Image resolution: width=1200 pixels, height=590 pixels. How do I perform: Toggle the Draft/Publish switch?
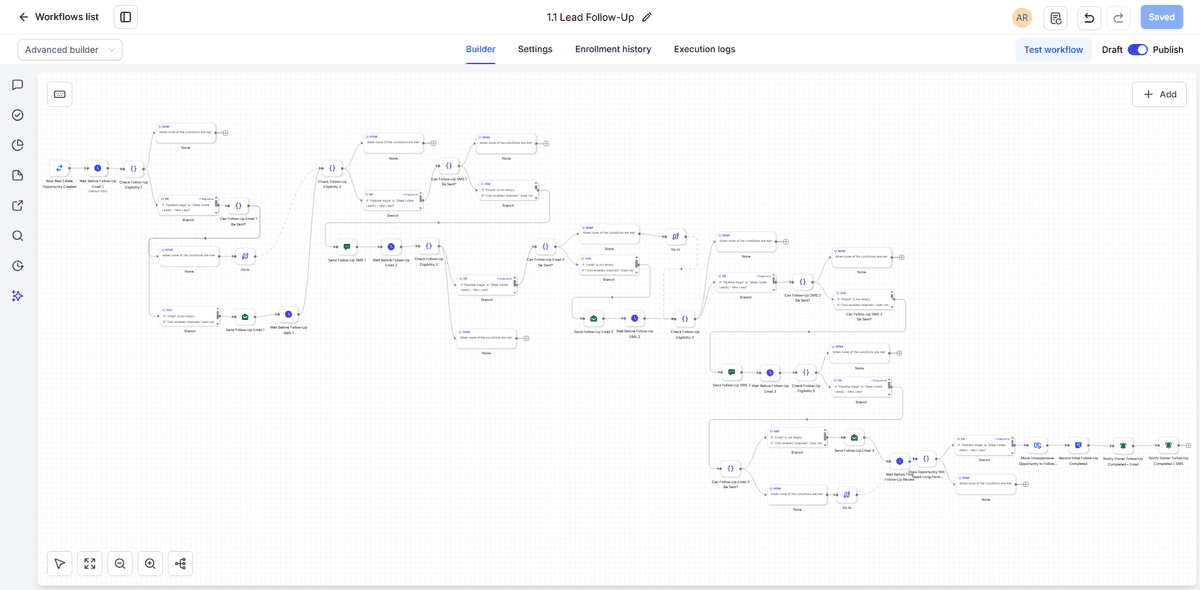(1138, 50)
